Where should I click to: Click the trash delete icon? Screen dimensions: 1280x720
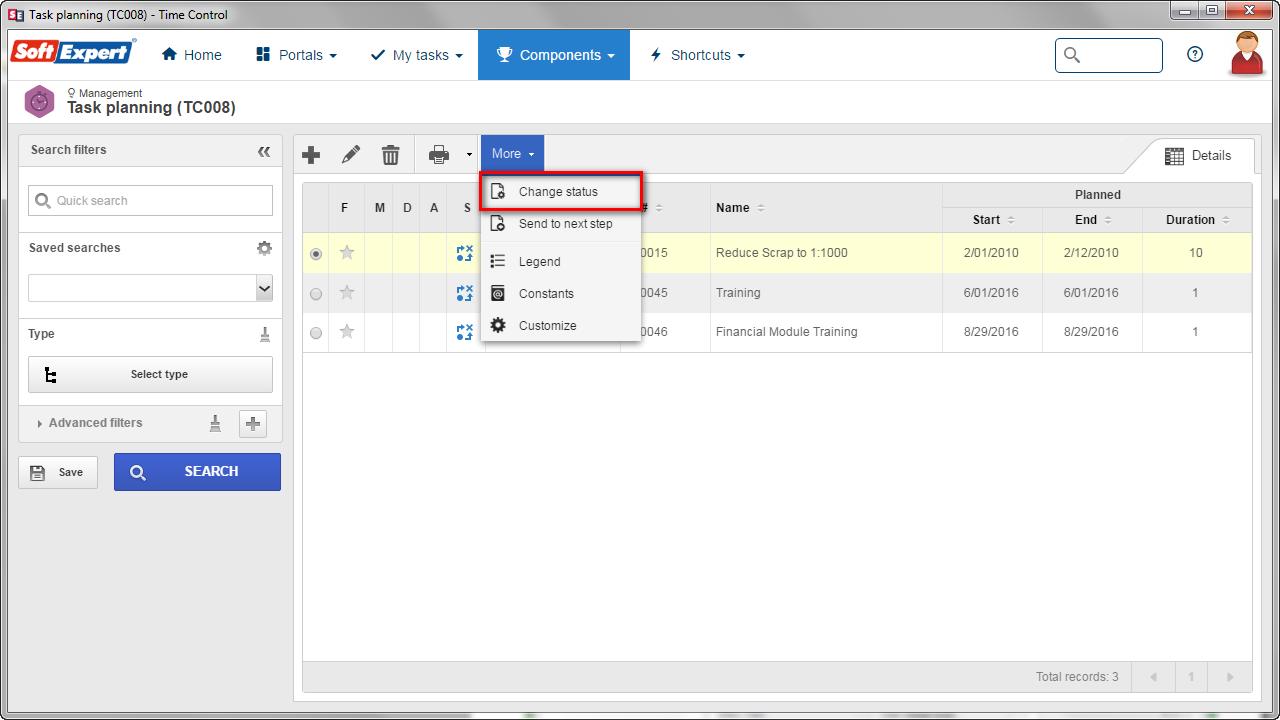[391, 154]
